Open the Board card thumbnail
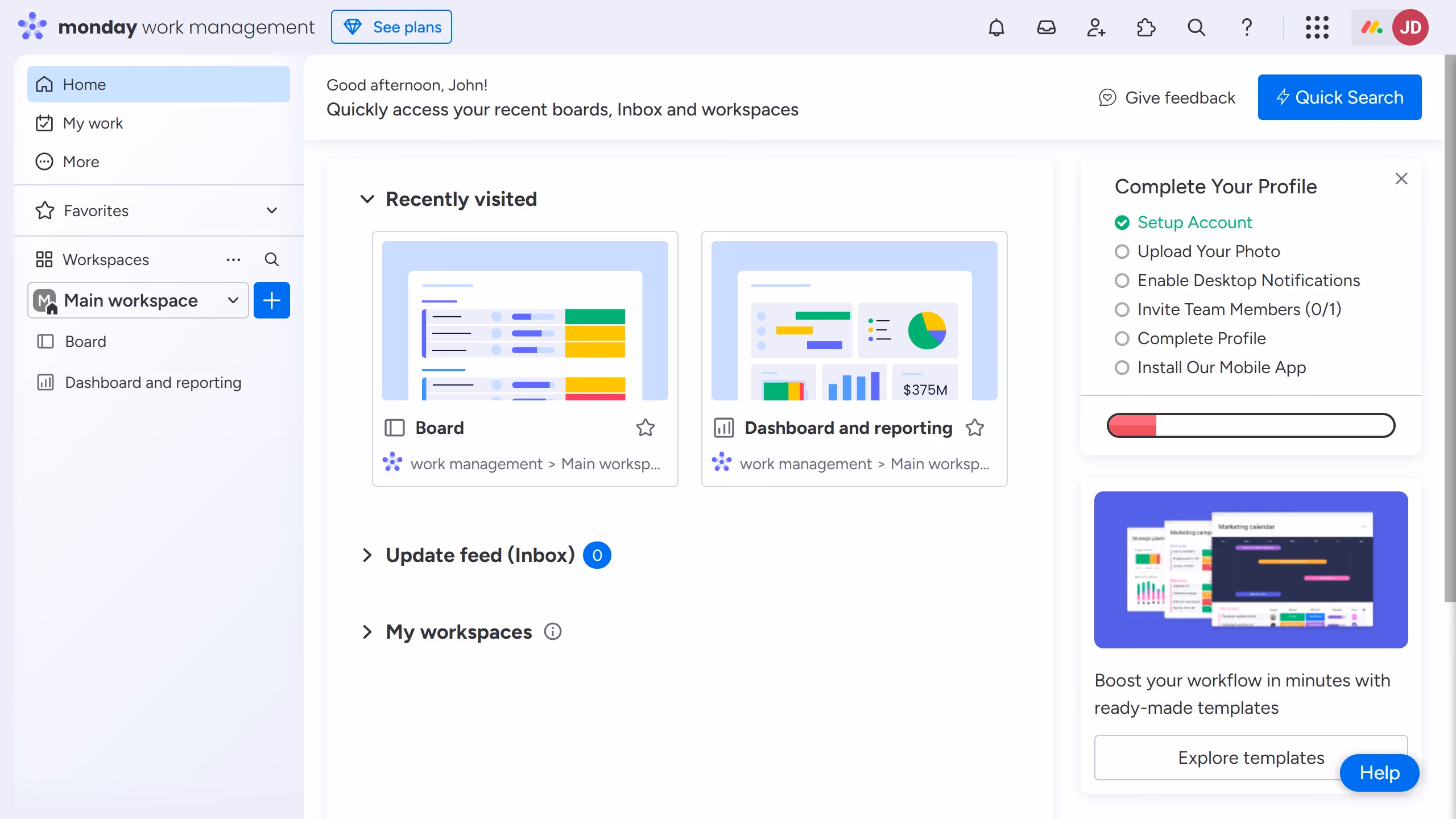The width and height of the screenshot is (1456, 819). pos(525,321)
